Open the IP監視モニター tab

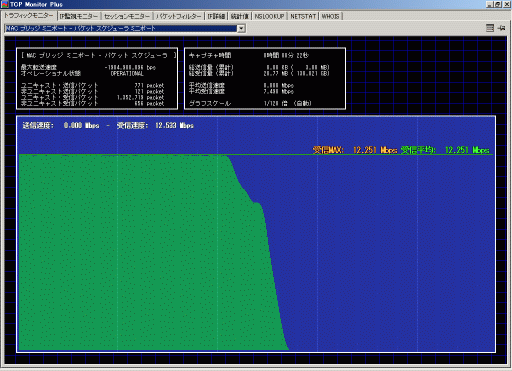[x=79, y=16]
